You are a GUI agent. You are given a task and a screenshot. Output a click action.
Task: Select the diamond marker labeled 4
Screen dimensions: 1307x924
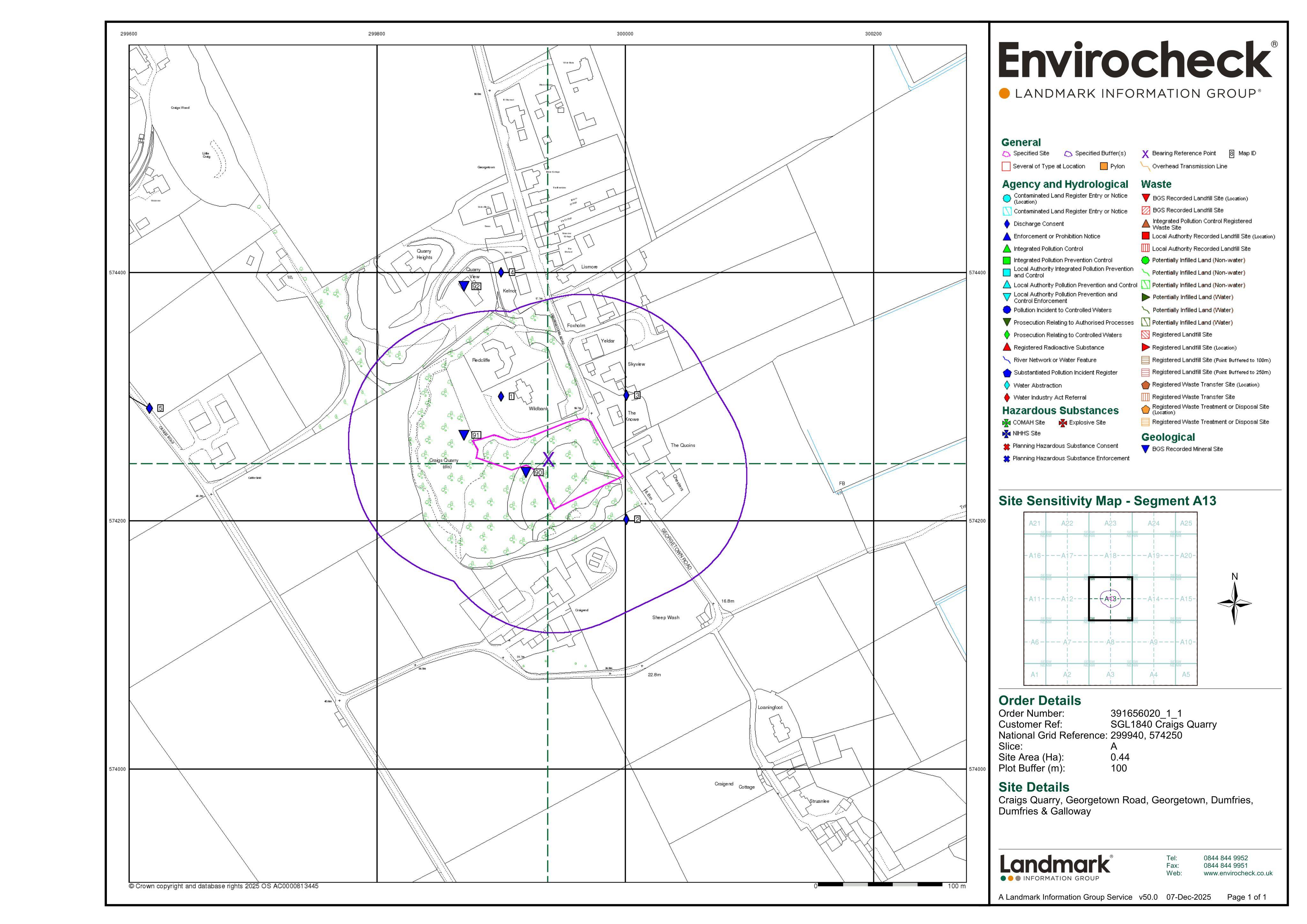click(x=501, y=272)
